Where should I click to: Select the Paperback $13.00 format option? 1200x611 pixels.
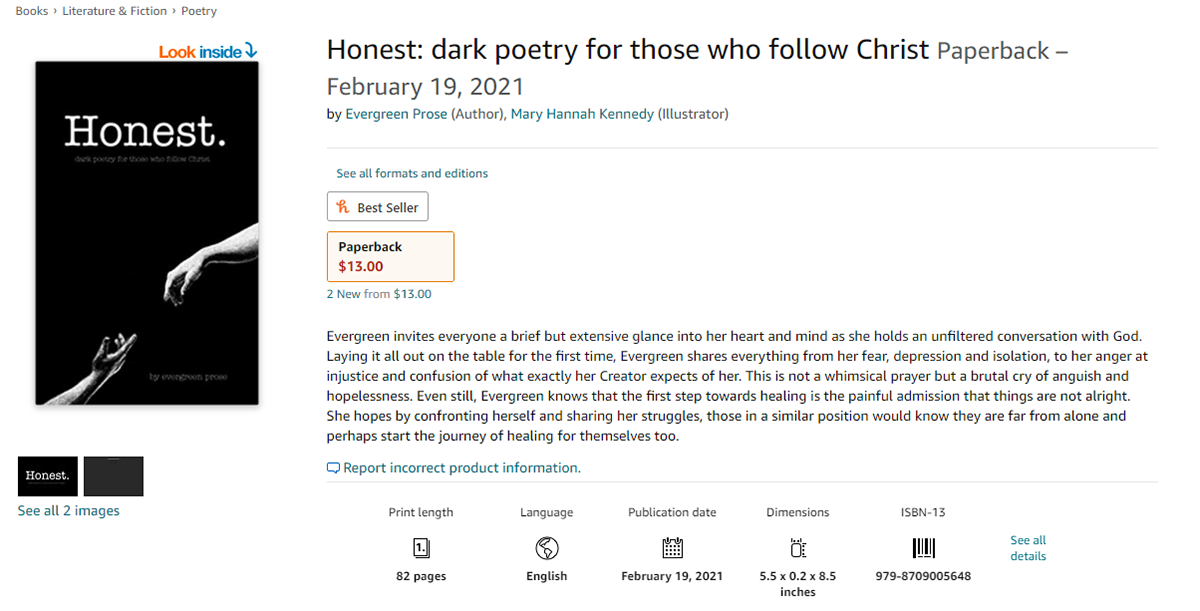coord(390,257)
